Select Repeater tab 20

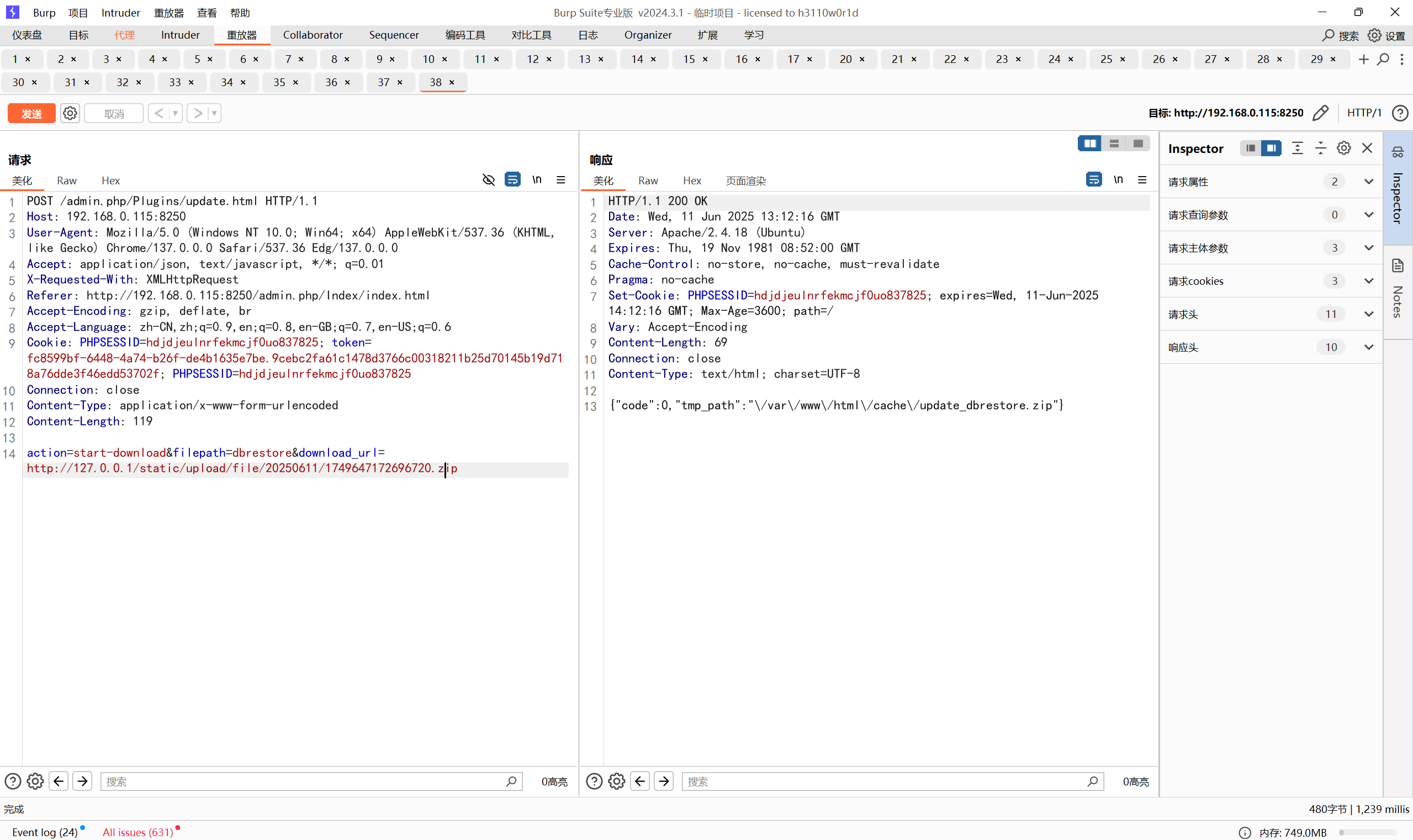click(845, 59)
